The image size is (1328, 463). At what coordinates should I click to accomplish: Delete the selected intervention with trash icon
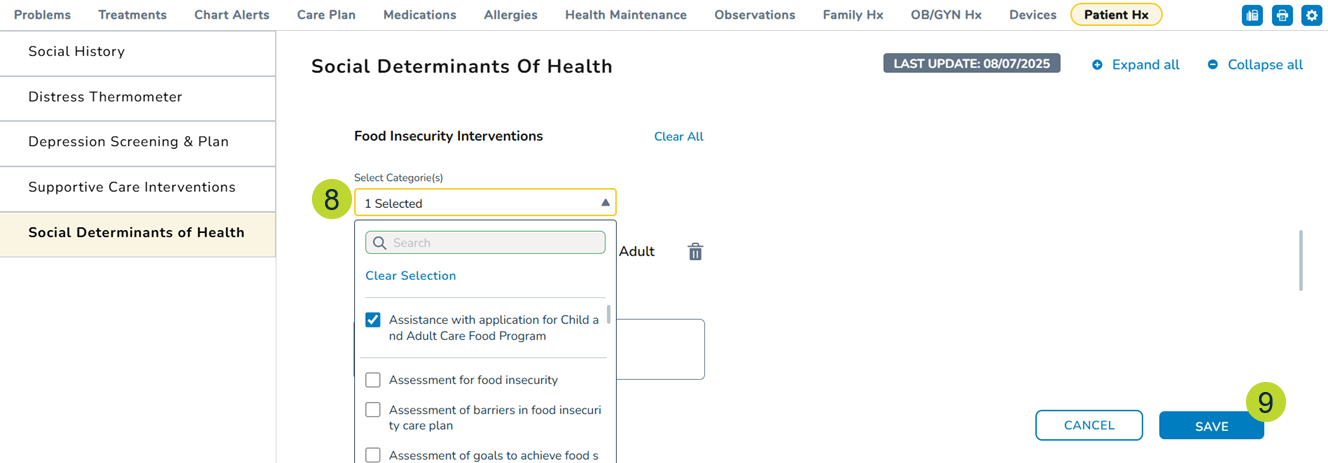(695, 252)
